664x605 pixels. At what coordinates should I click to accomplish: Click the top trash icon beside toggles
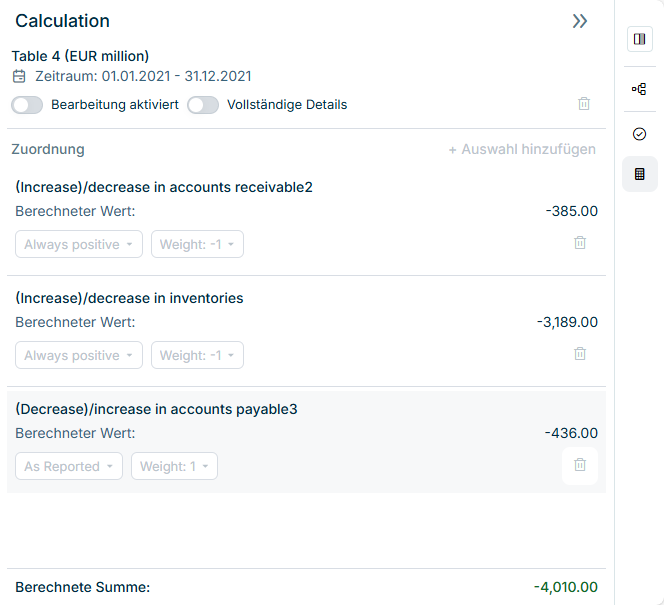584,104
